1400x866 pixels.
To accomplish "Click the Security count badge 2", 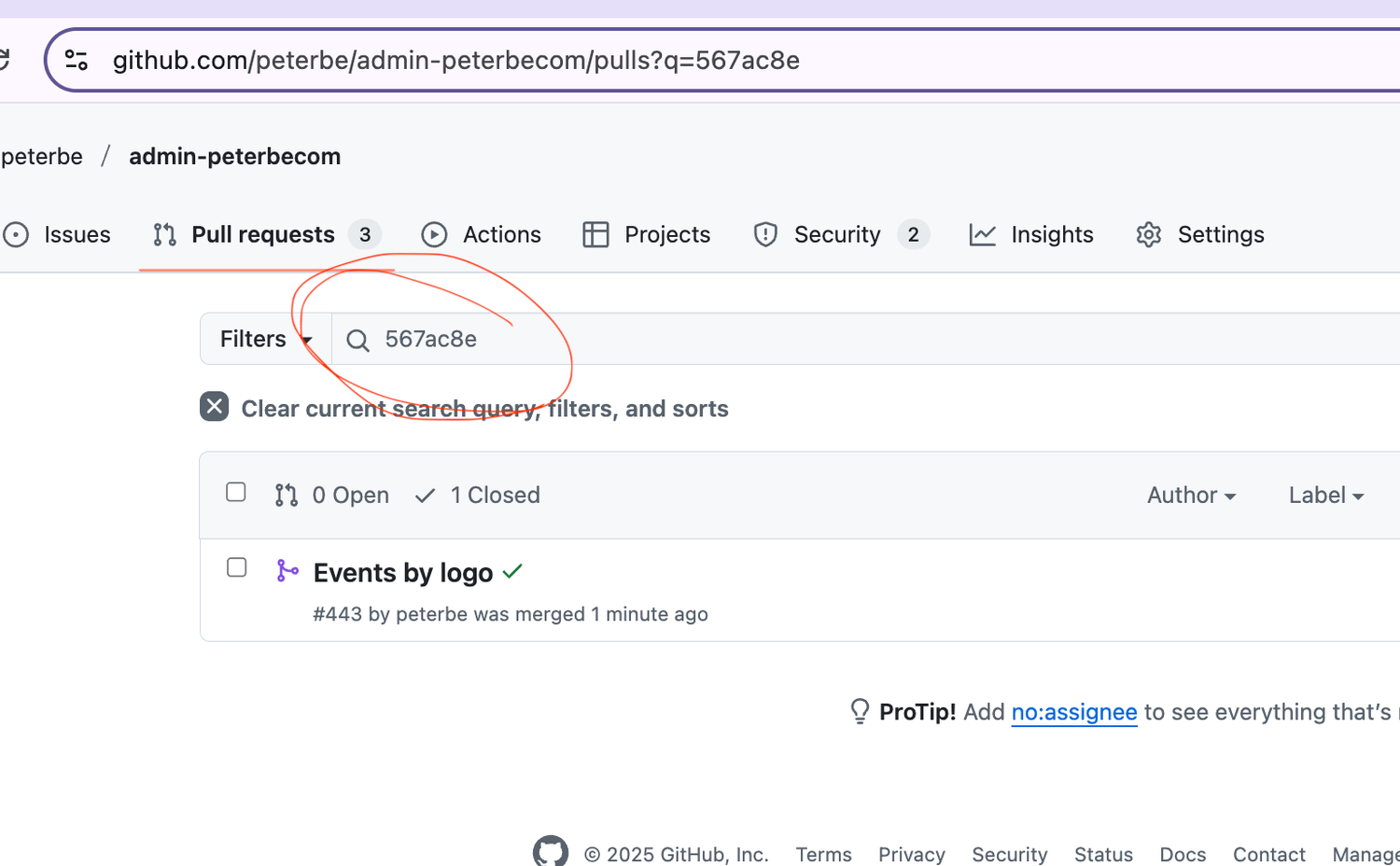I will (x=913, y=234).
